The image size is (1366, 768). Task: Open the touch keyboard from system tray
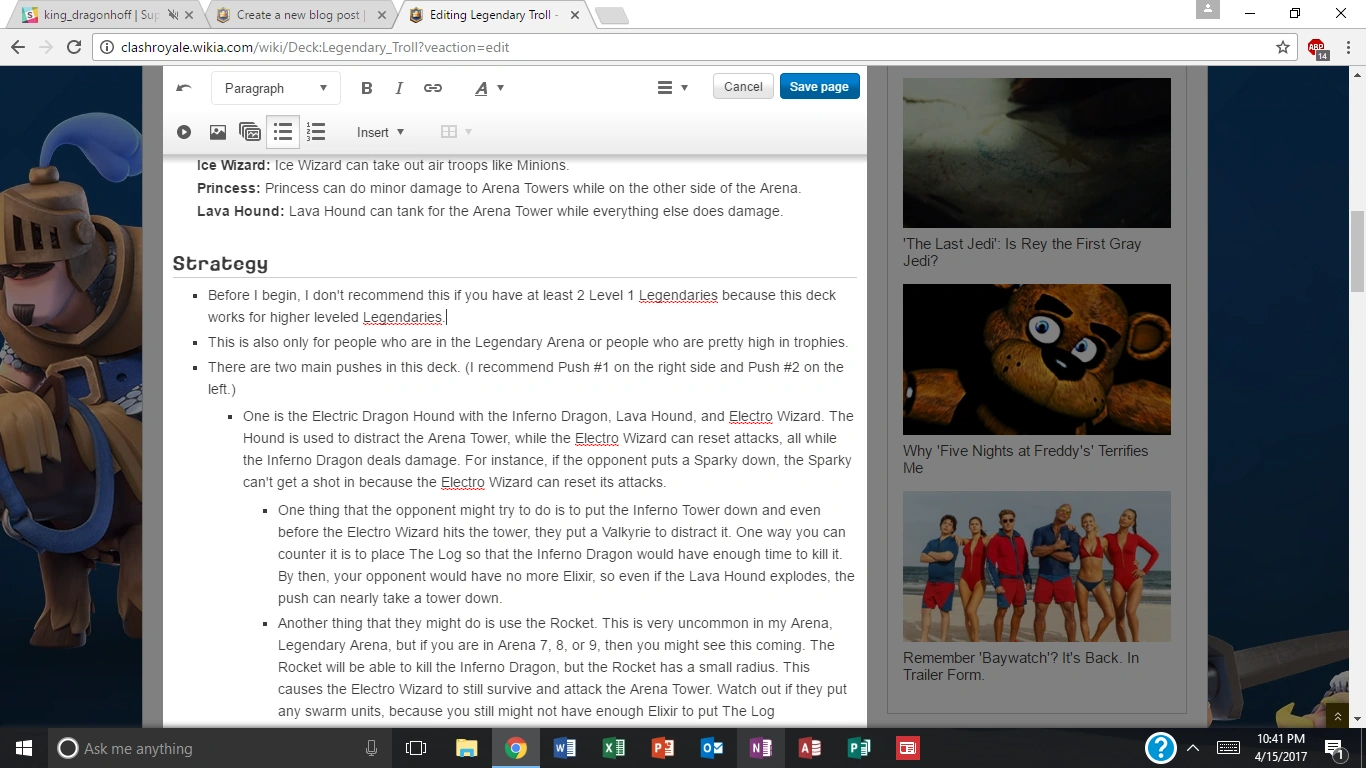[1229, 748]
